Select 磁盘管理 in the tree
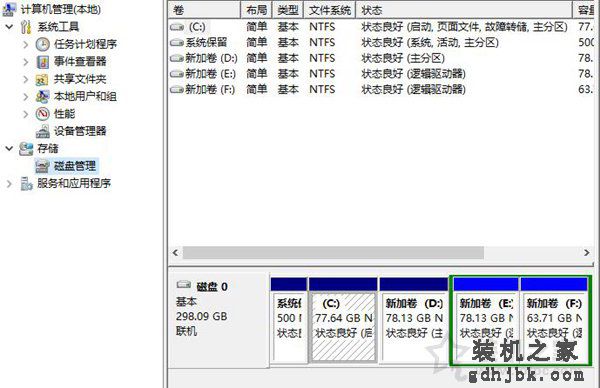This screenshot has width=600, height=388. [x=75, y=166]
